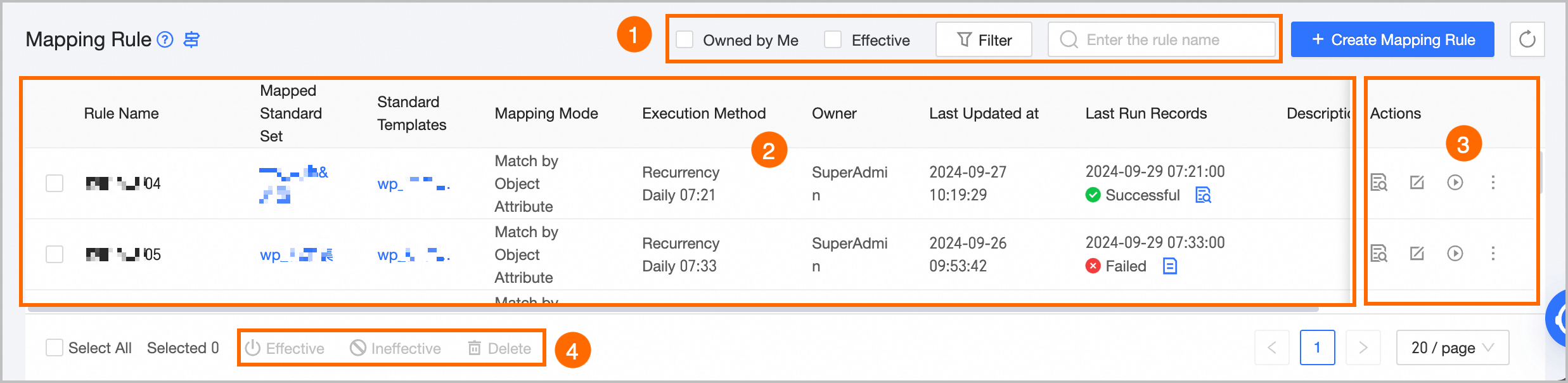Viewport: 1568px width, 383px height.
Task: Open the Filter options
Action: click(x=984, y=40)
